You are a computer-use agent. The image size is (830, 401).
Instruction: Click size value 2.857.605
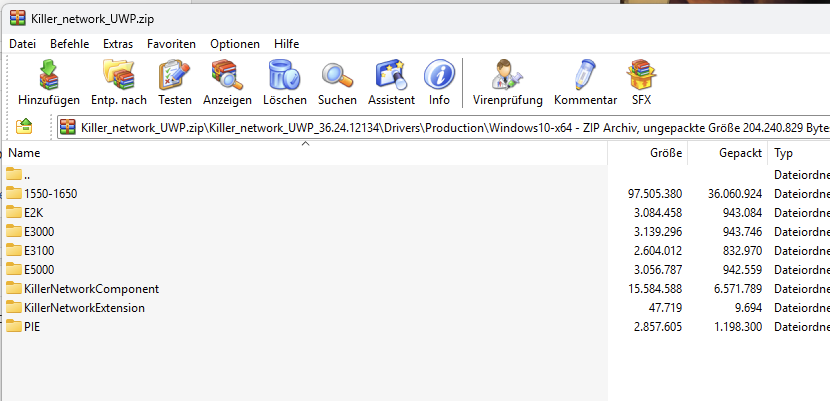[658, 327]
